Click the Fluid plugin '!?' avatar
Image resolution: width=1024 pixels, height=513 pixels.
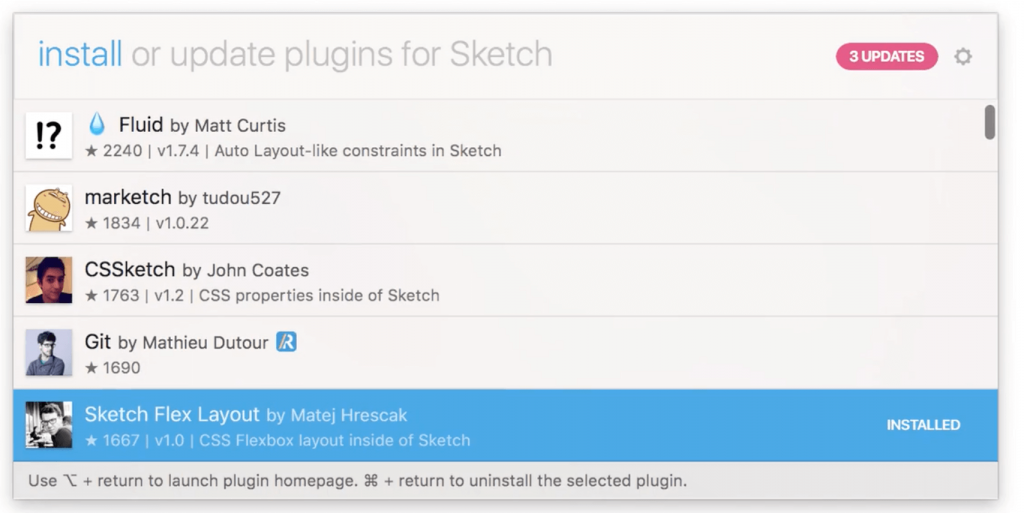[48, 136]
